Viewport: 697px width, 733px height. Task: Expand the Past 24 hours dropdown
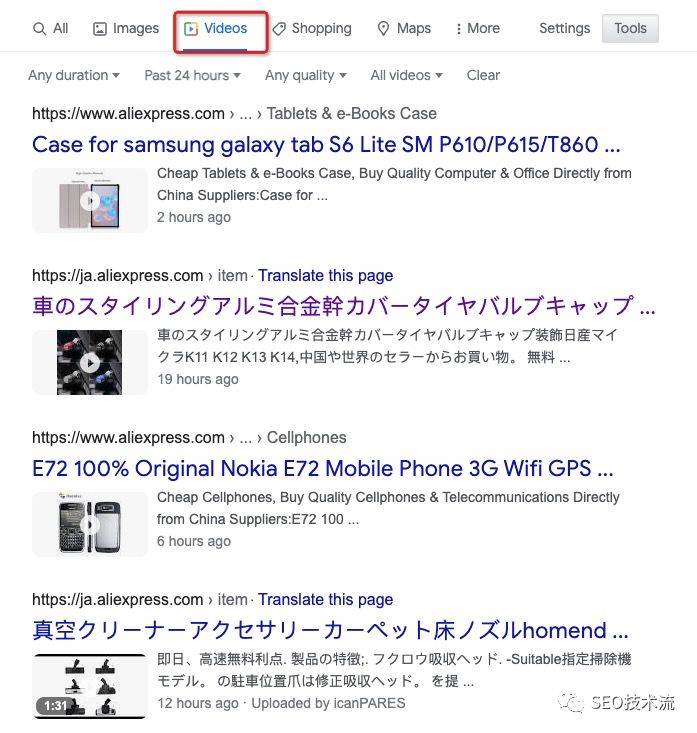click(x=192, y=75)
